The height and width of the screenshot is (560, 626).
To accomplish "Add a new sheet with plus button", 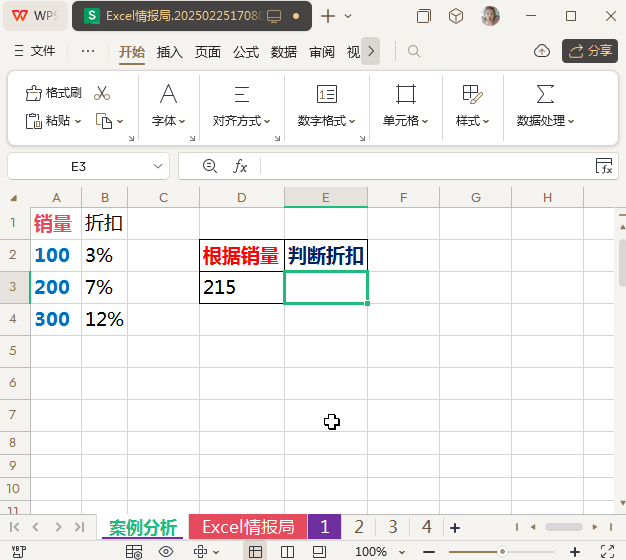I will (x=455, y=527).
